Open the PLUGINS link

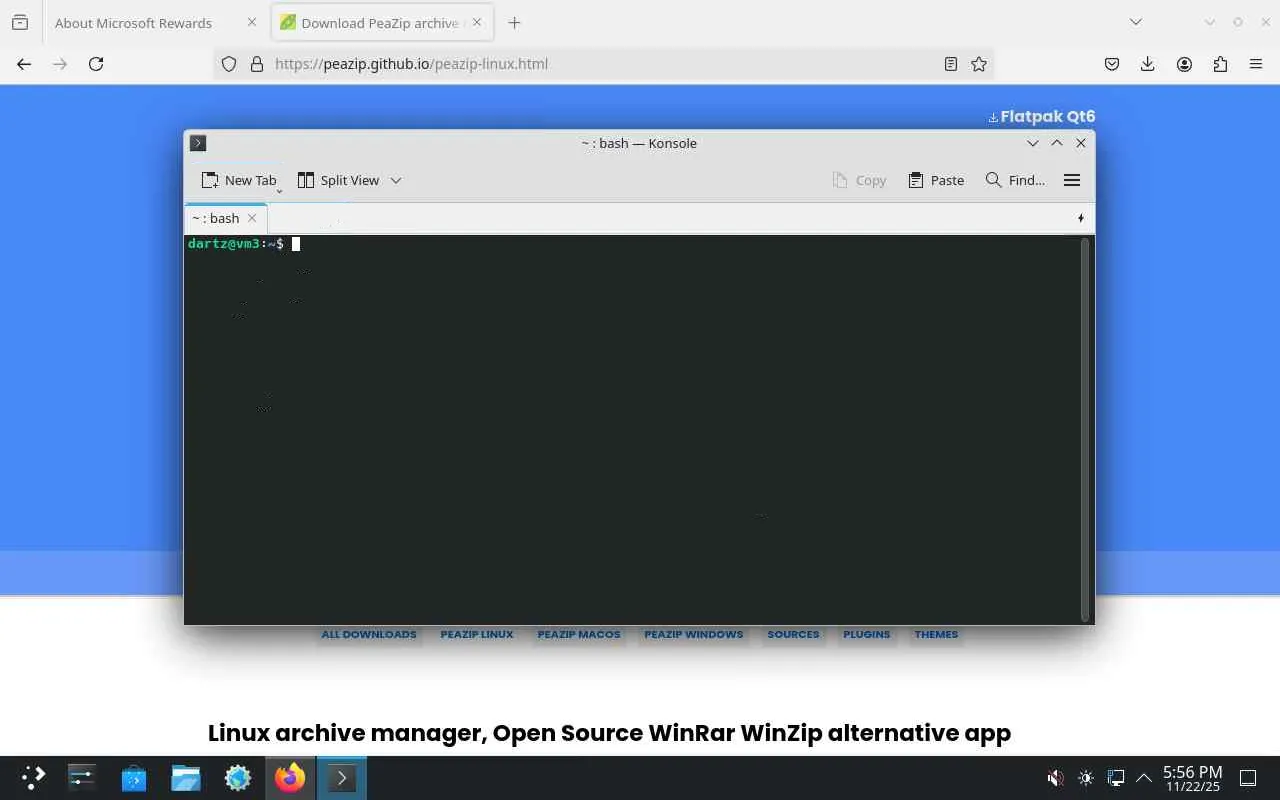pos(866,634)
